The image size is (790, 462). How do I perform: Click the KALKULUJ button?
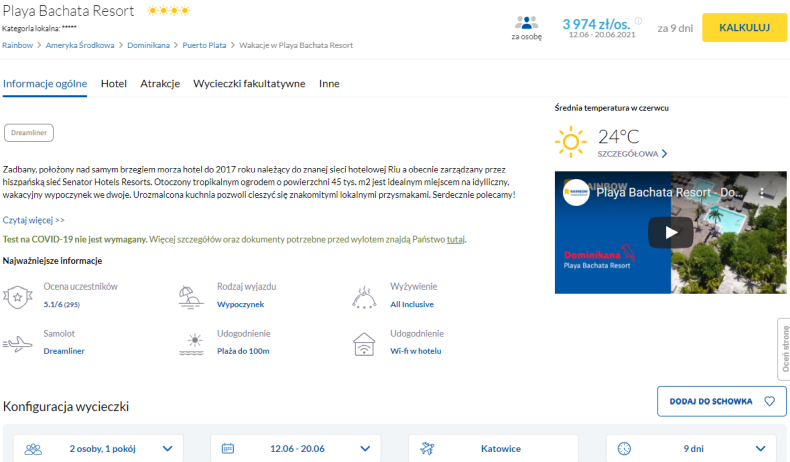(x=744, y=28)
